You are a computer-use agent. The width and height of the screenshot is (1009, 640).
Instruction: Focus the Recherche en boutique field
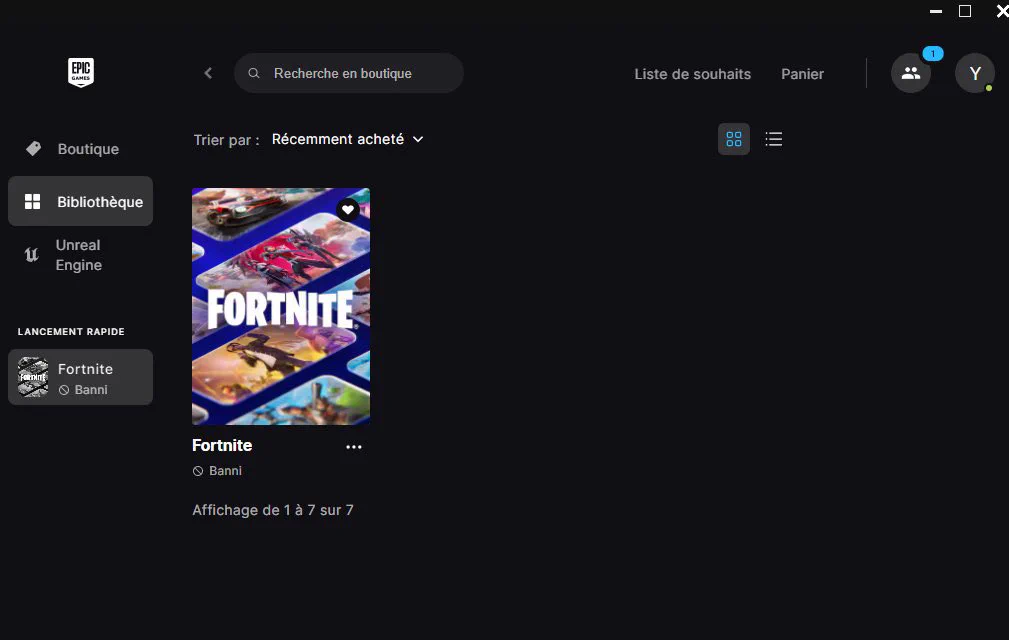[349, 73]
